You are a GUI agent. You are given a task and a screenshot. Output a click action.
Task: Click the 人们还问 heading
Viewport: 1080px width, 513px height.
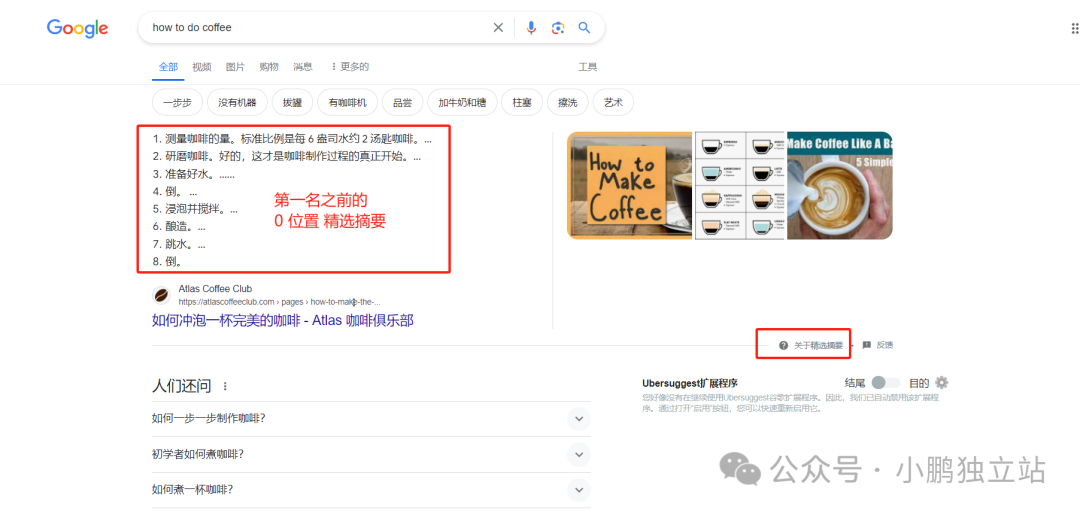pos(182,386)
